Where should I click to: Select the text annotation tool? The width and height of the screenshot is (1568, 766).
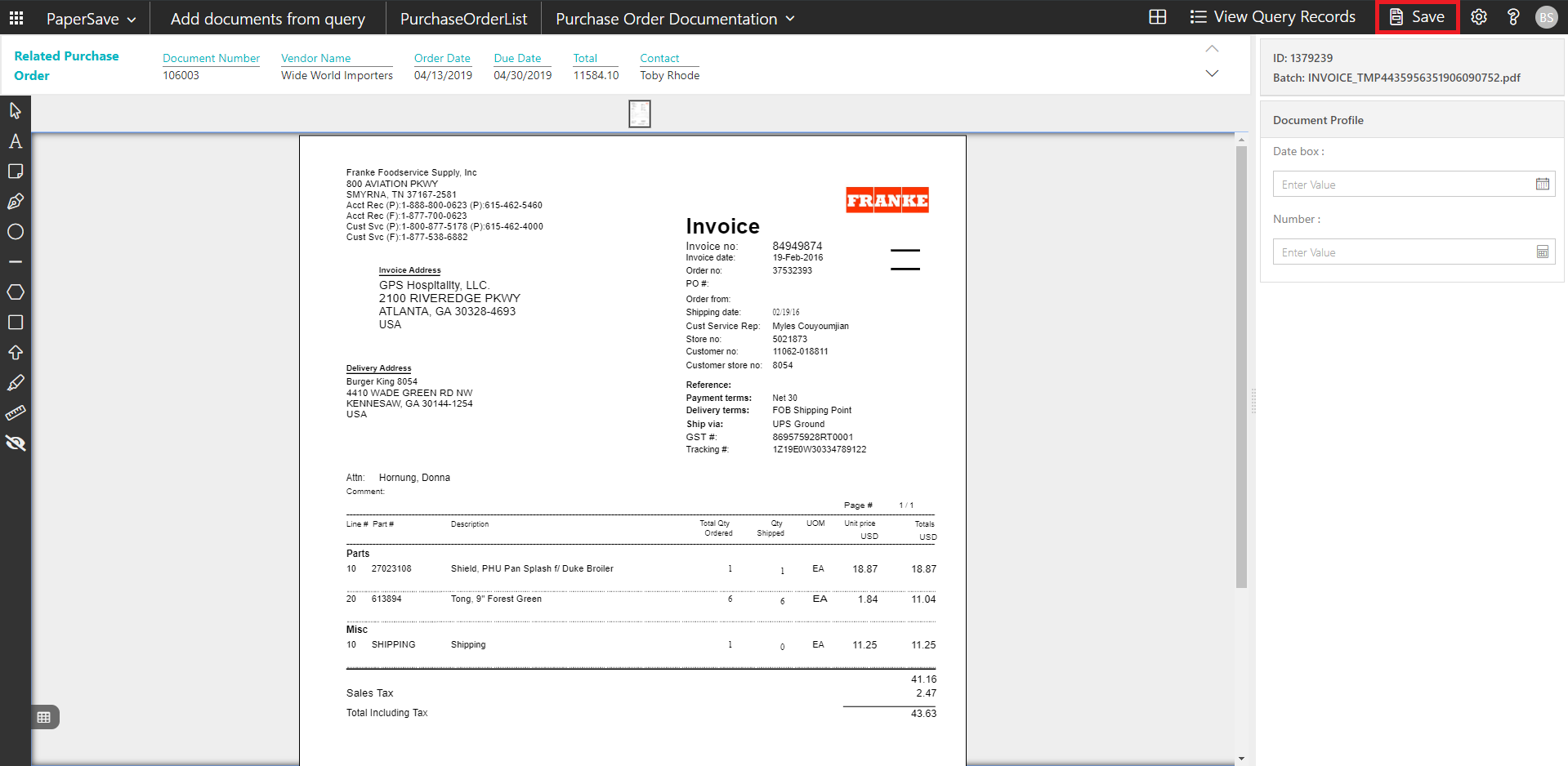[16, 141]
